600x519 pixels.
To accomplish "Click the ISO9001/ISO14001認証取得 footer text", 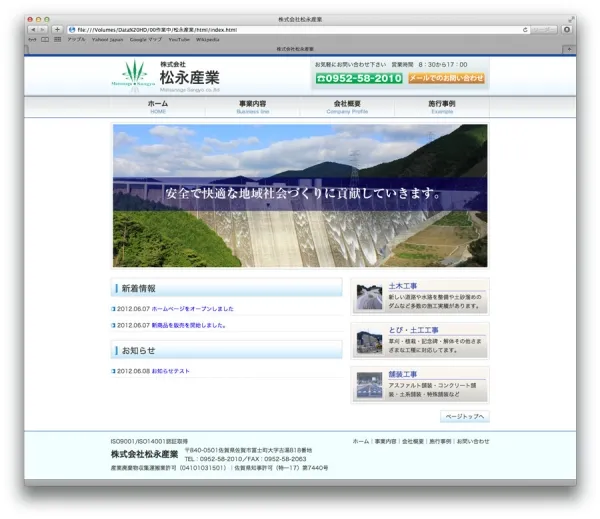I will (149, 441).
